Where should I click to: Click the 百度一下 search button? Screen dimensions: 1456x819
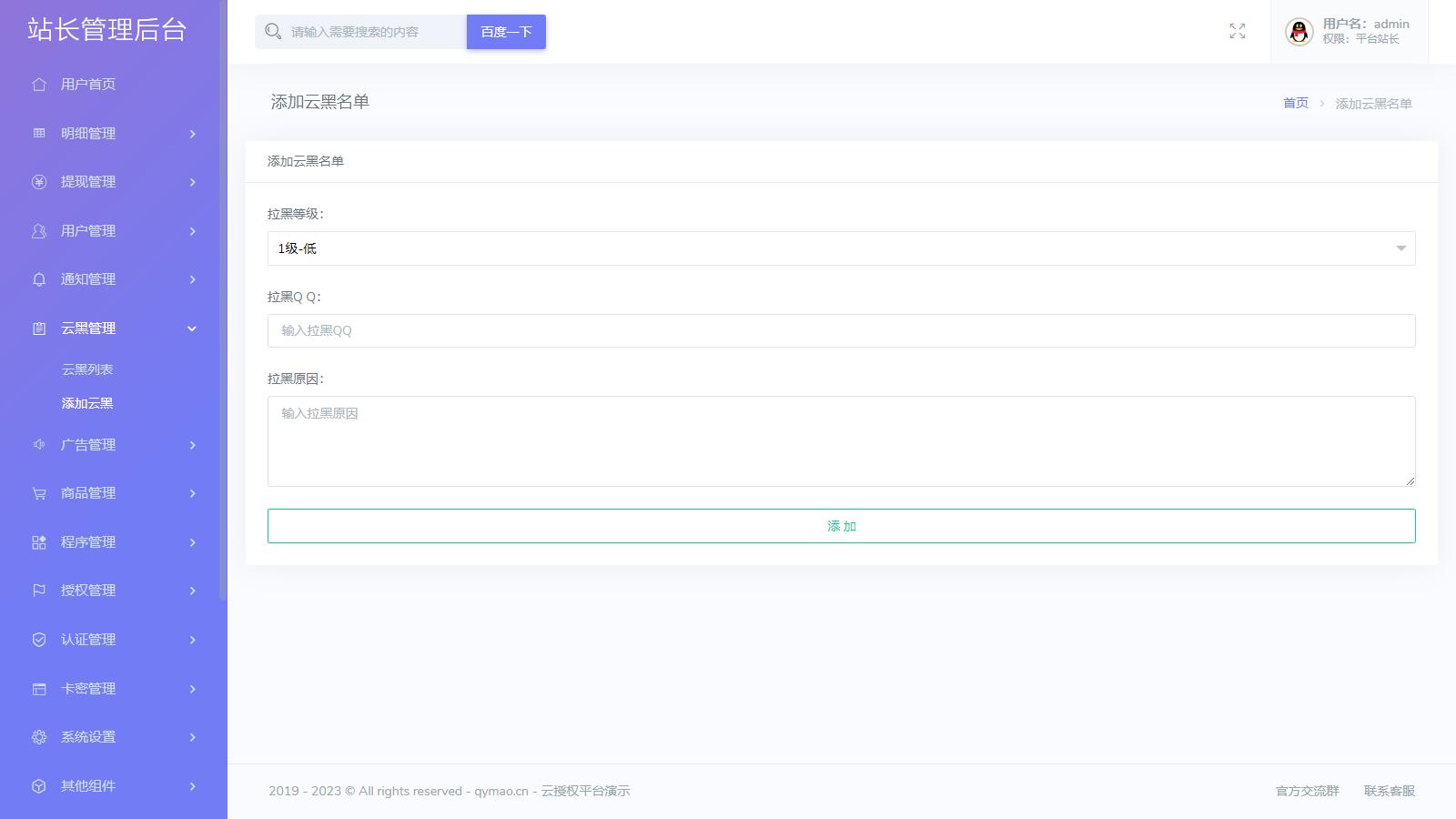(506, 32)
